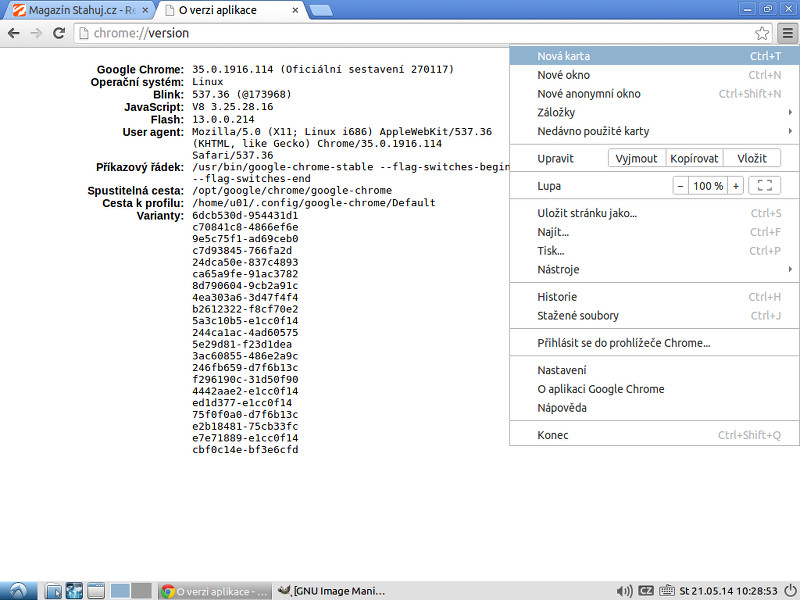Open Stažené soubory

(x=655, y=316)
